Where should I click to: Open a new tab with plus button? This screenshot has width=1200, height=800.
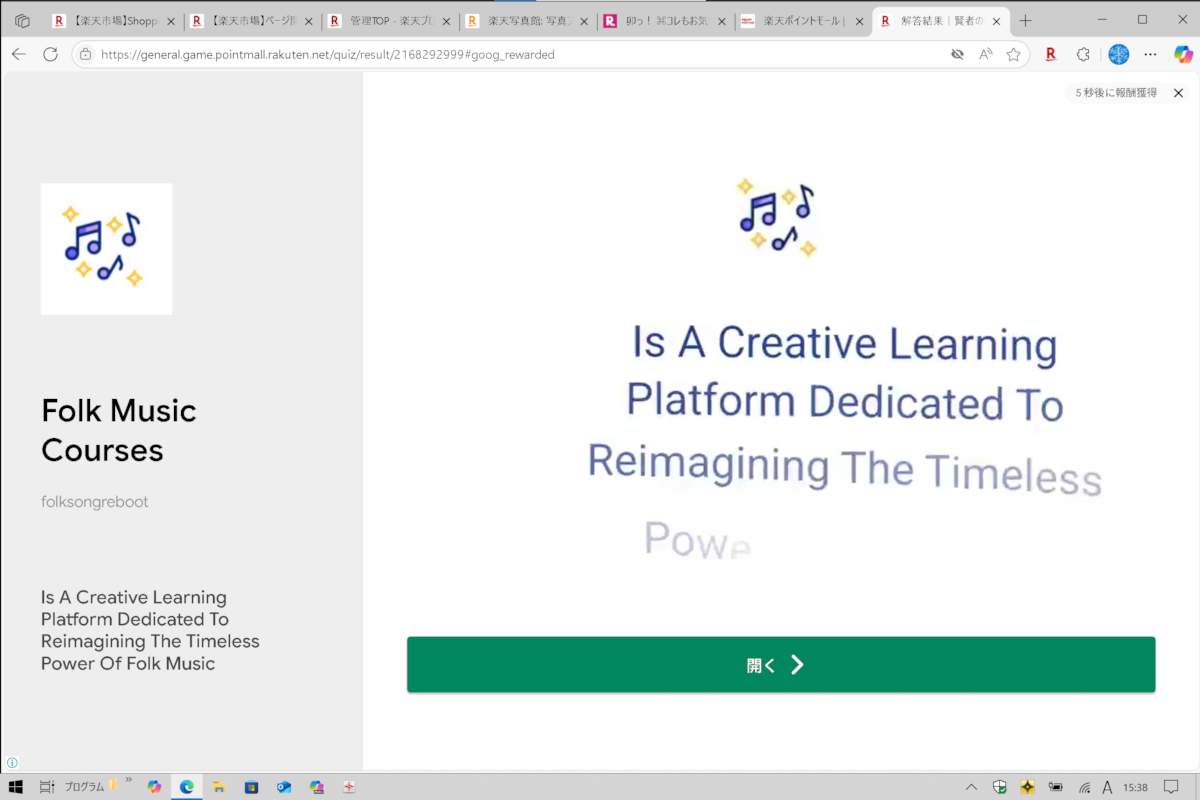1024,20
